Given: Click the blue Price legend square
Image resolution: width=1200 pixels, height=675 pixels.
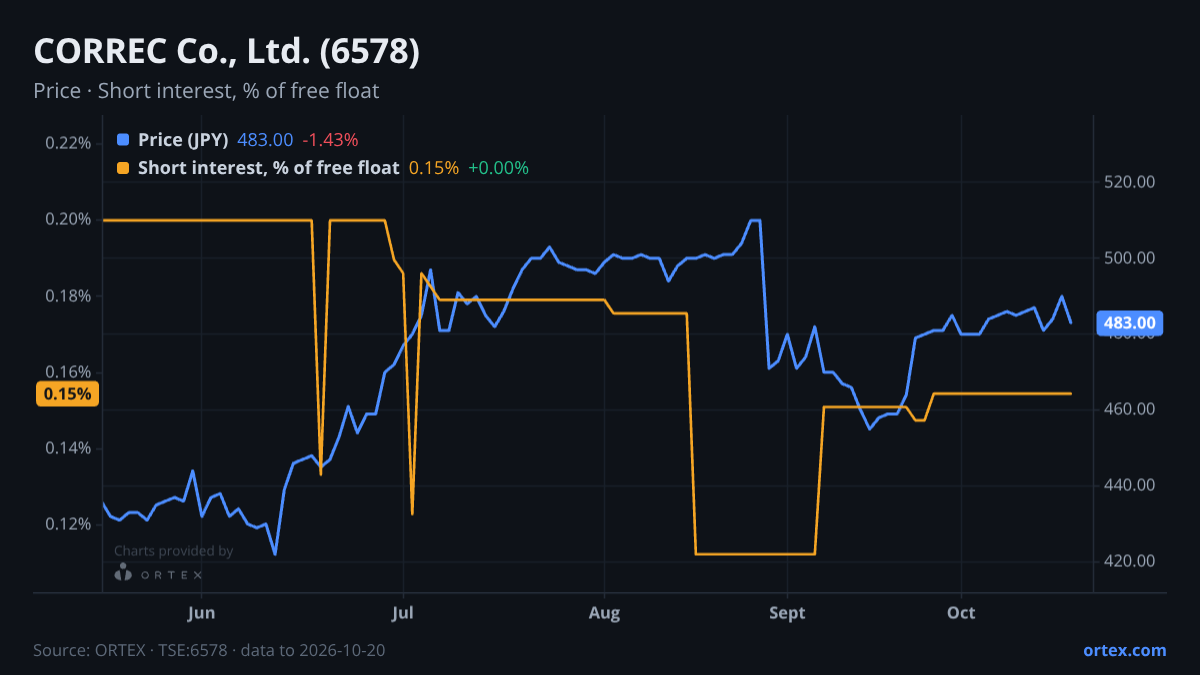Looking at the screenshot, I should coord(123,140).
